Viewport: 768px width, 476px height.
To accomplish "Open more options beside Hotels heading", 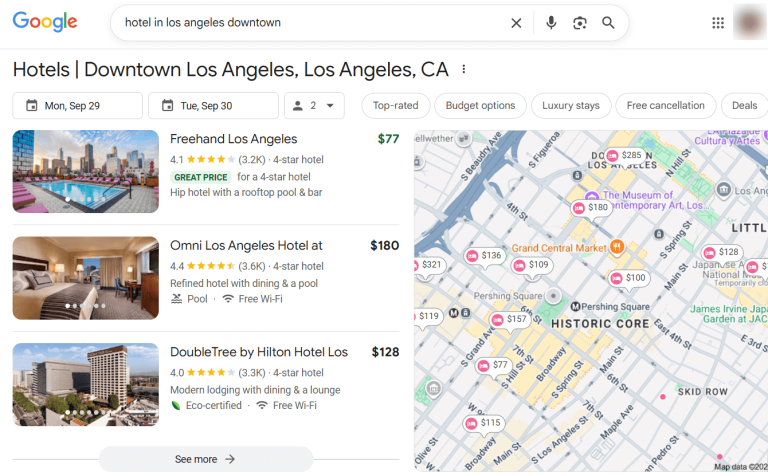I will [463, 70].
